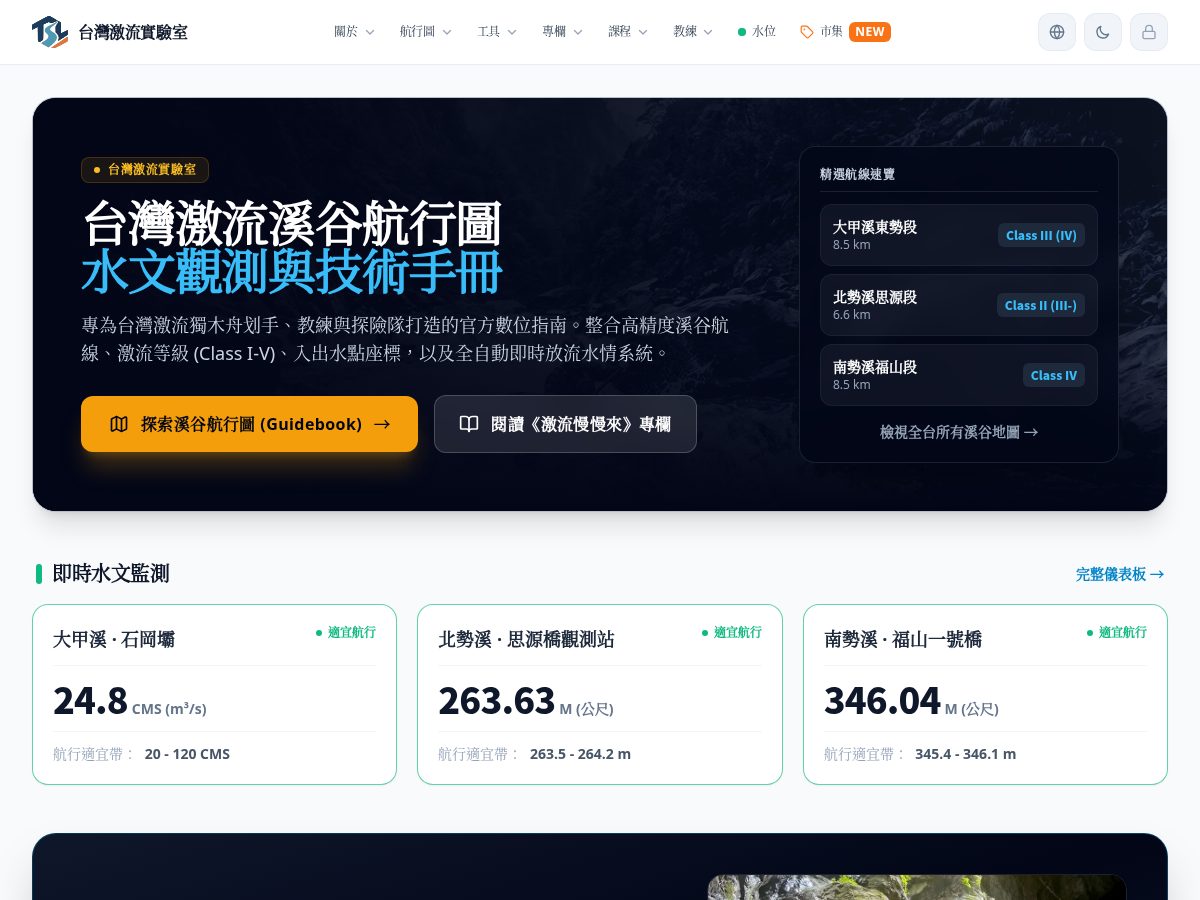This screenshot has height=900, width=1200.
Task: Open the 南勢溪福山段 route card
Action: click(x=958, y=375)
